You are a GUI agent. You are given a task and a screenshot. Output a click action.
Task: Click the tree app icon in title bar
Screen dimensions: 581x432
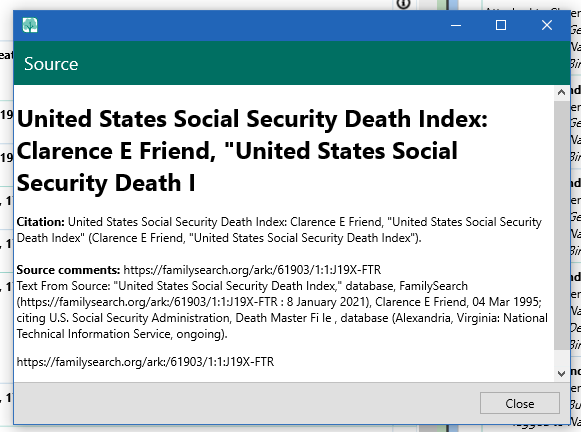[30, 25]
